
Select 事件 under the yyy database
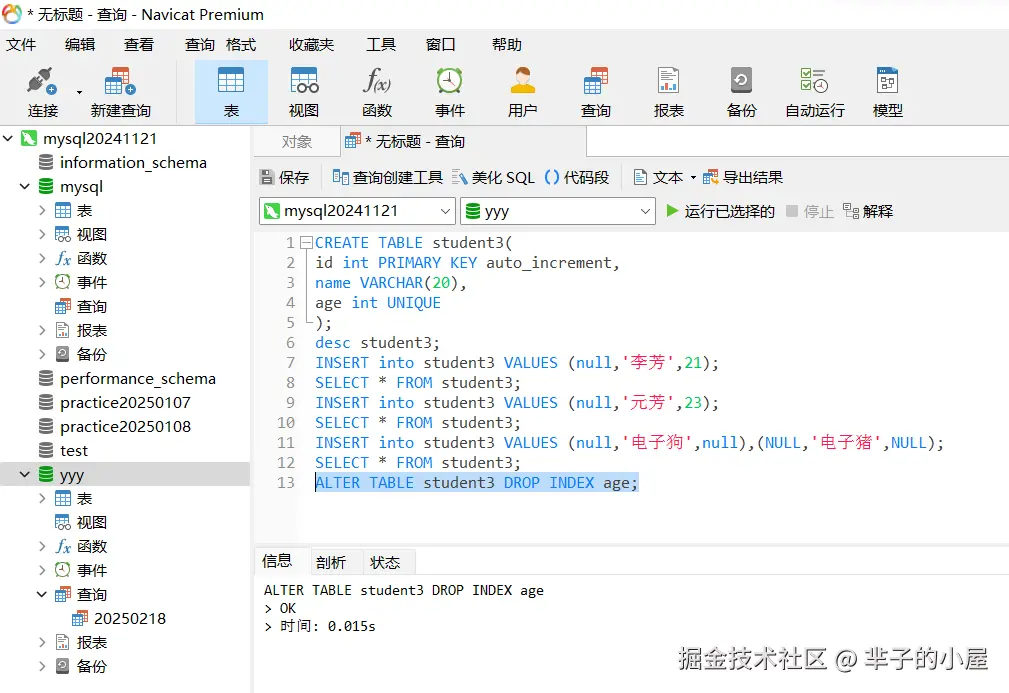click(91, 571)
